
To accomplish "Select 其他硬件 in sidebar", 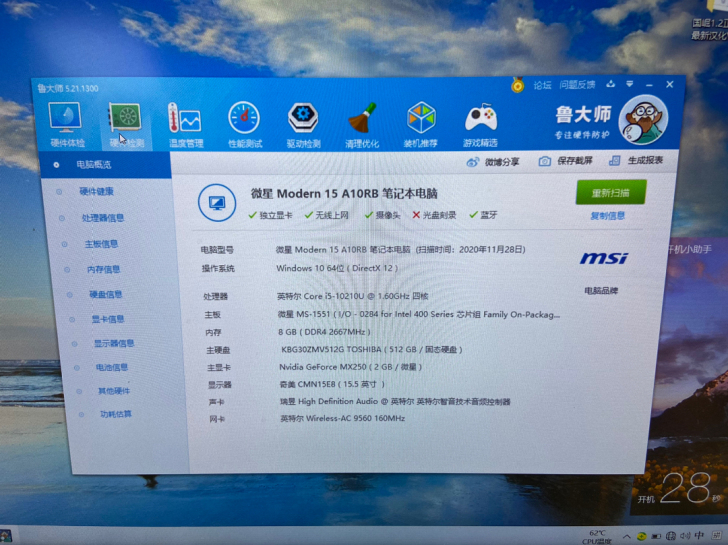I will pyautogui.click(x=114, y=391).
